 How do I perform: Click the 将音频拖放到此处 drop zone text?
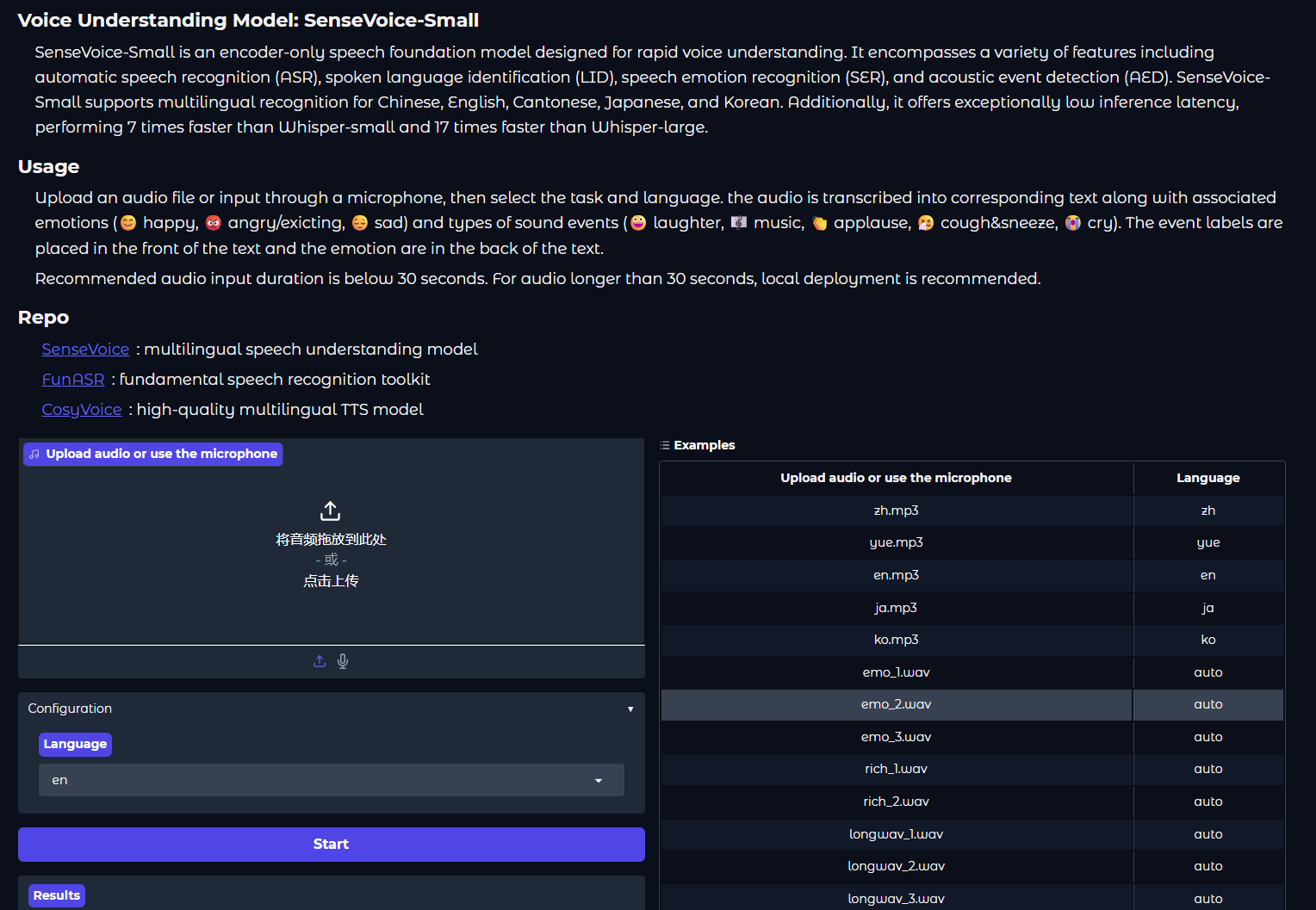(331, 540)
